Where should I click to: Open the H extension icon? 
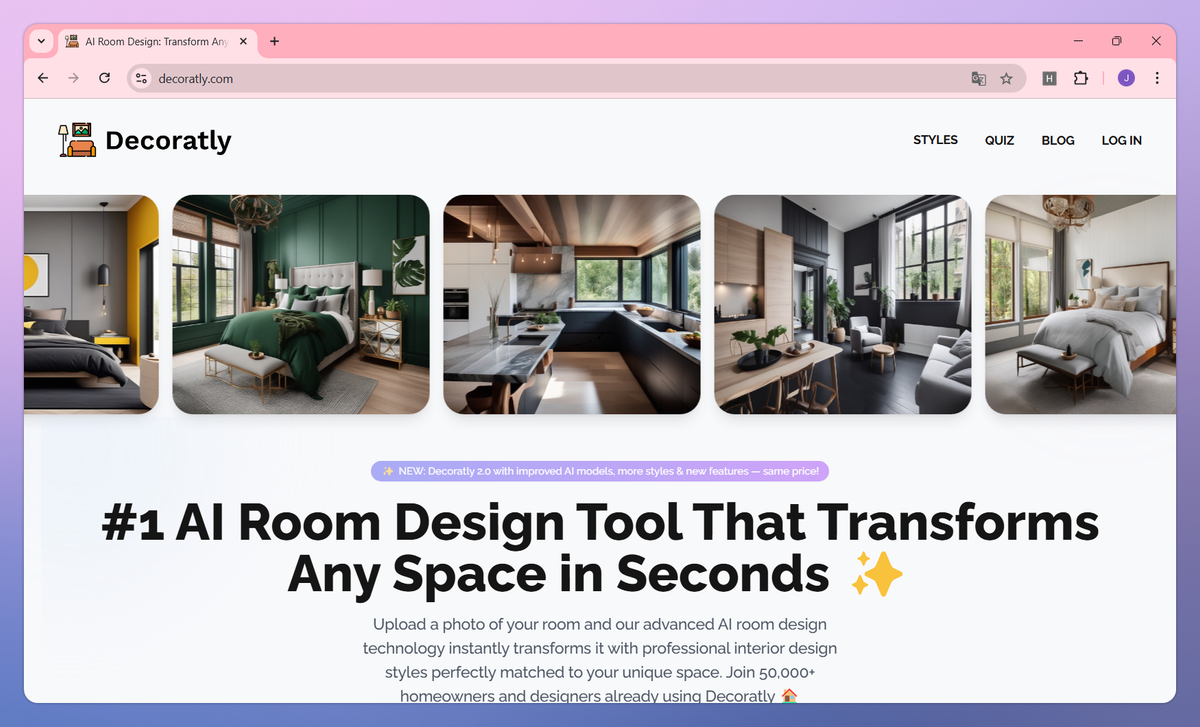[1049, 78]
